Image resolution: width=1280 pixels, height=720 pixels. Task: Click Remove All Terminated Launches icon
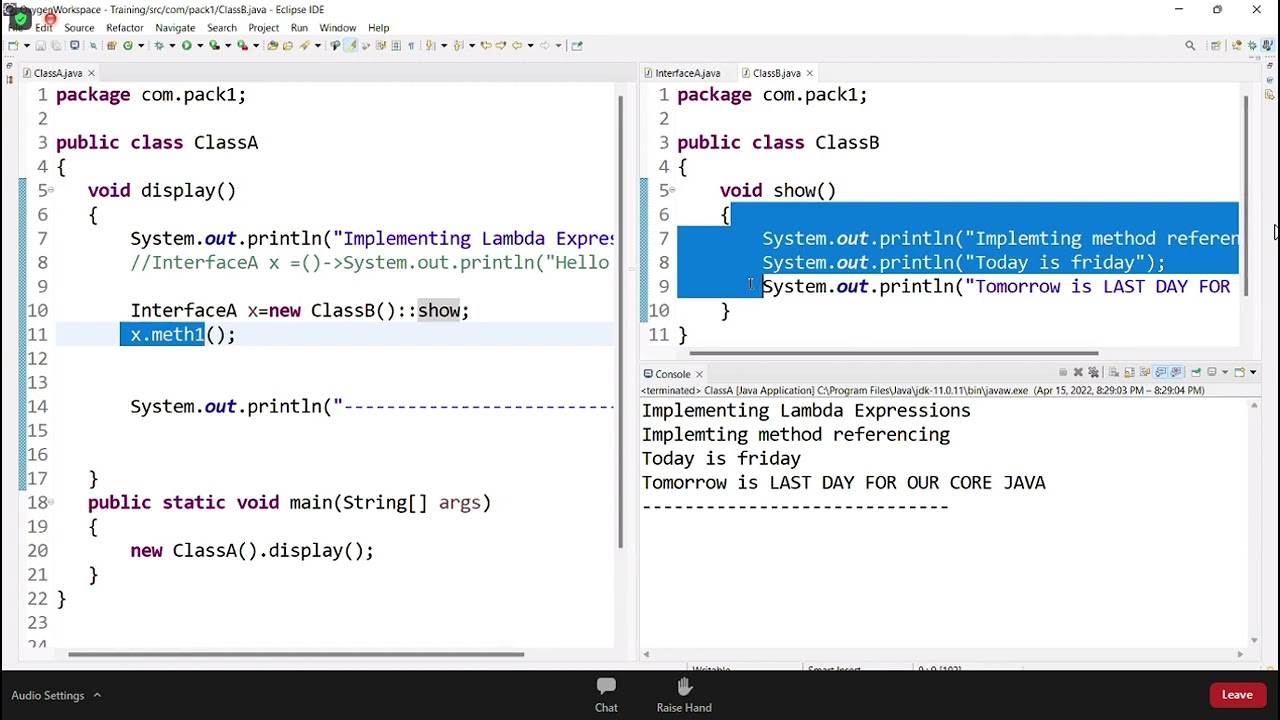click(x=1093, y=372)
